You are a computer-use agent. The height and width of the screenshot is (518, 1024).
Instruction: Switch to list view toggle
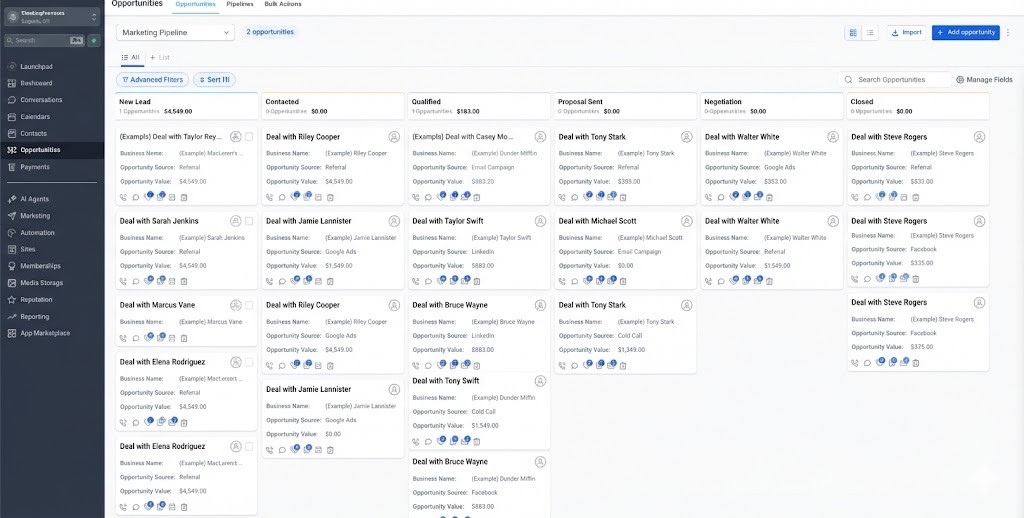[x=870, y=33]
